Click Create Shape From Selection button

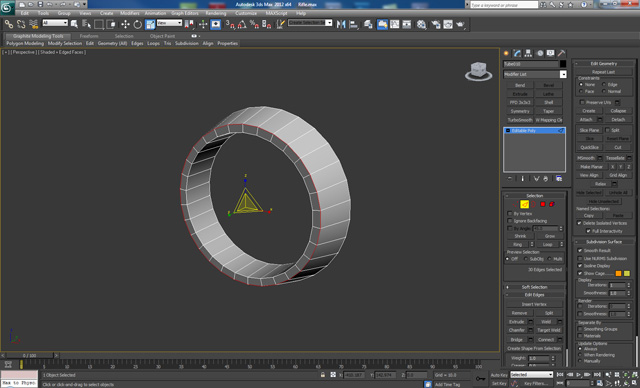[x=534, y=348]
